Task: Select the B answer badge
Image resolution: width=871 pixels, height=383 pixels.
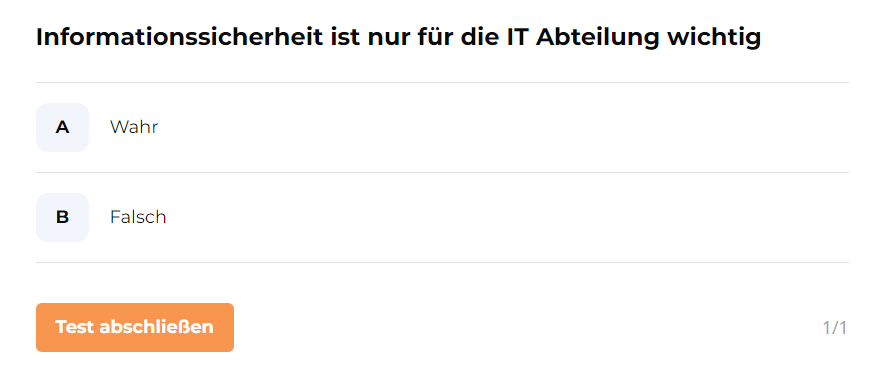Action: point(62,217)
